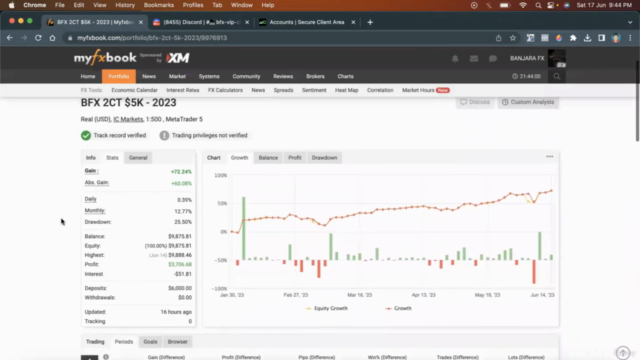Click the browser forward arrow
Screen dimensions: 640x360
point(24,38)
